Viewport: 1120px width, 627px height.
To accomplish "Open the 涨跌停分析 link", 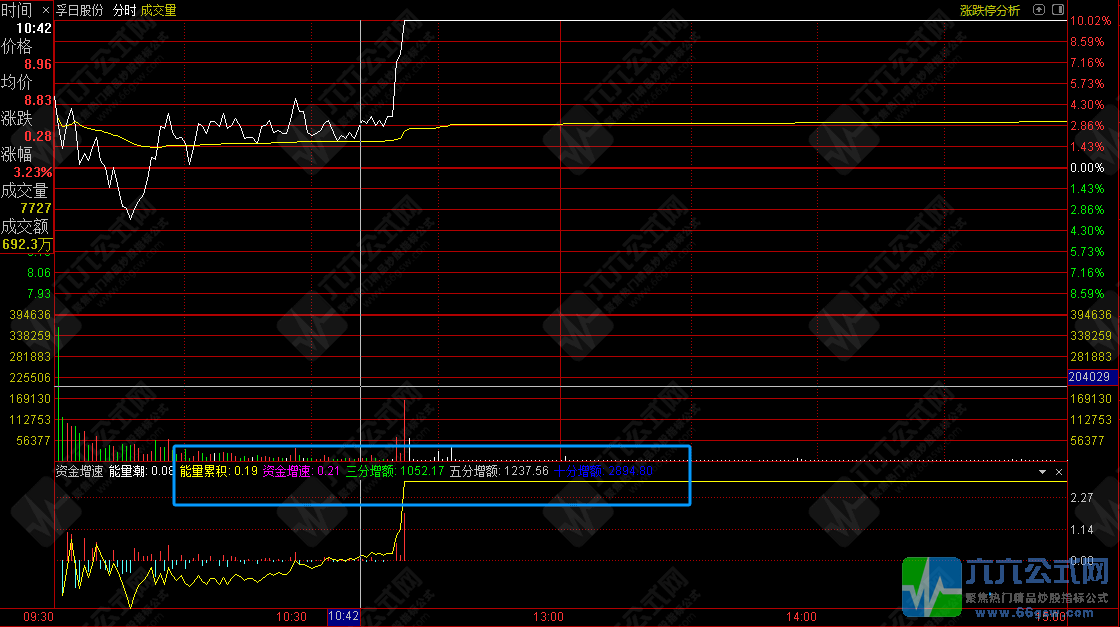I will pyautogui.click(x=989, y=10).
